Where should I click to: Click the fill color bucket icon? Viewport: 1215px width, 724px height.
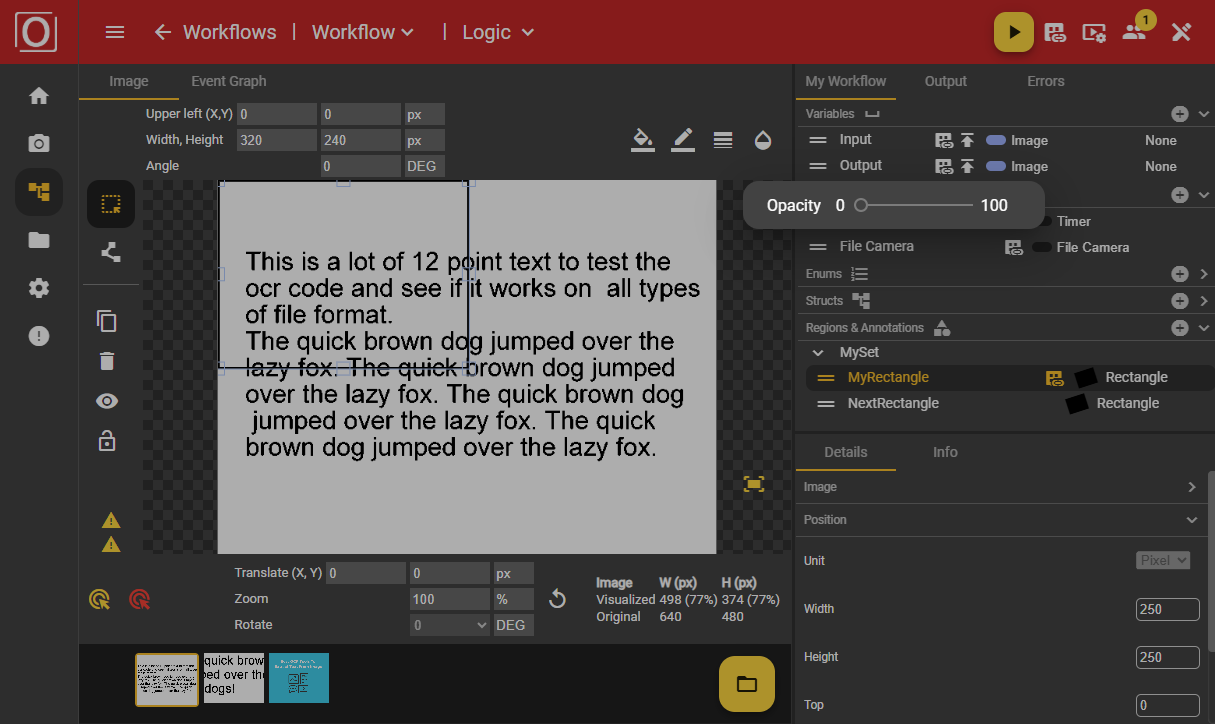pos(643,140)
